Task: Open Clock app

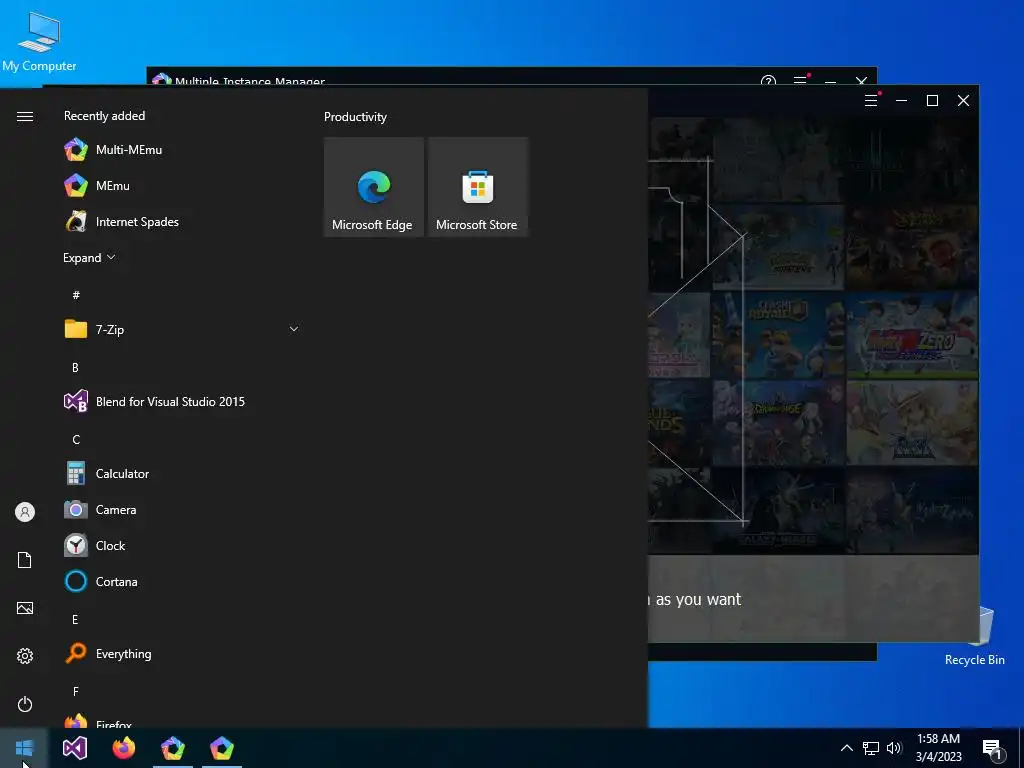Action: tap(182, 545)
